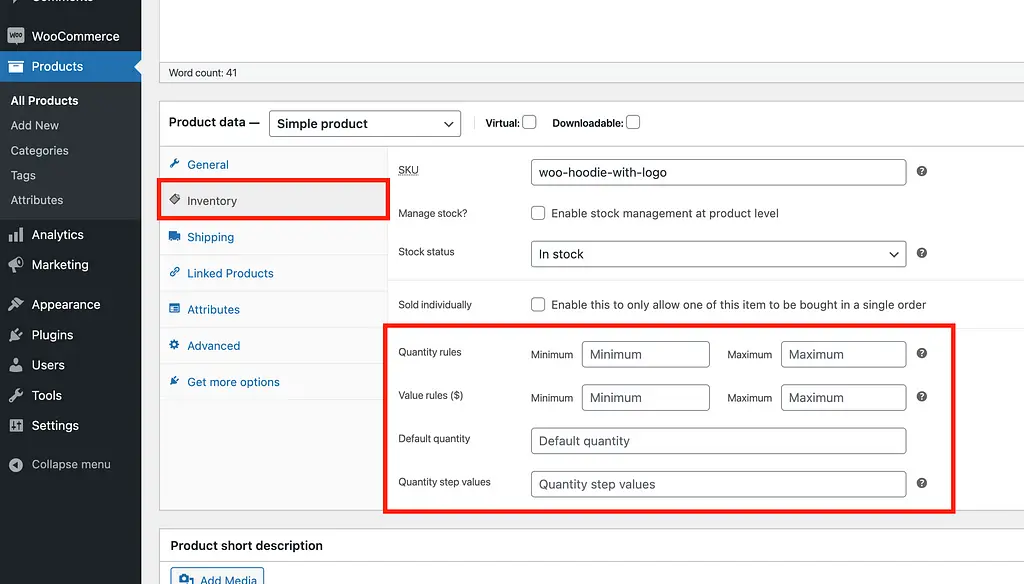Check the Sold individually option
1024x584 pixels.
[x=538, y=304]
